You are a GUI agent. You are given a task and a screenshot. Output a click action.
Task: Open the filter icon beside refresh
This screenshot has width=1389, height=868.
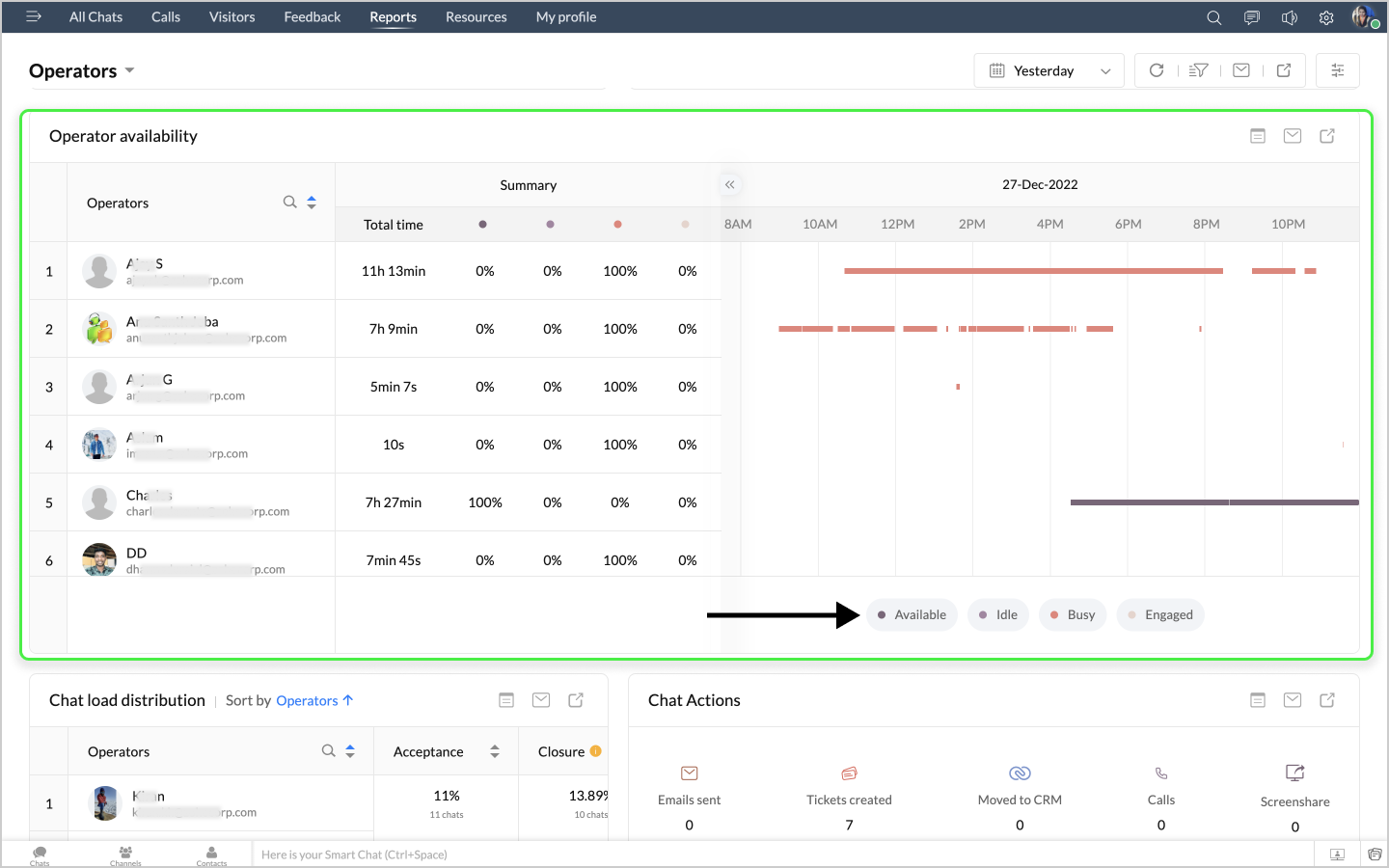coord(1198,70)
